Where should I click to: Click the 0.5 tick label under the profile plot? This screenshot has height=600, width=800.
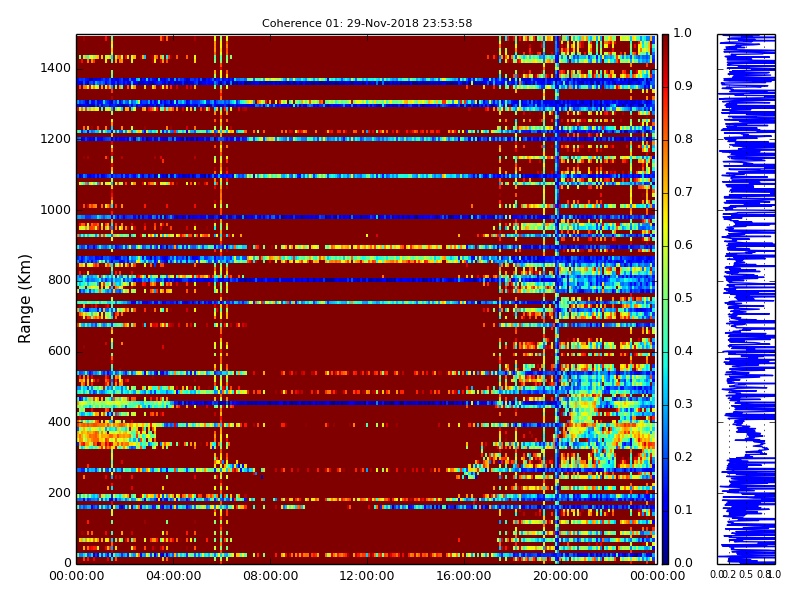(746, 574)
